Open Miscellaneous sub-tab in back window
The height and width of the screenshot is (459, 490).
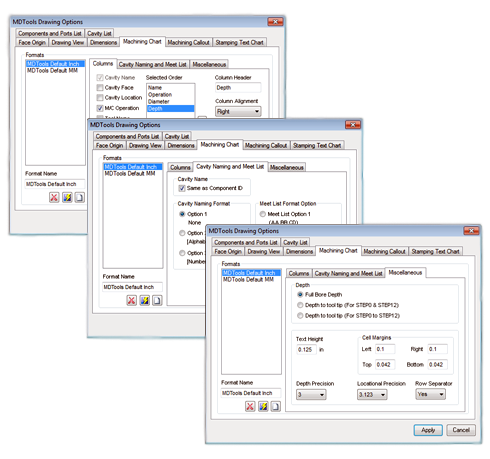click(x=209, y=64)
